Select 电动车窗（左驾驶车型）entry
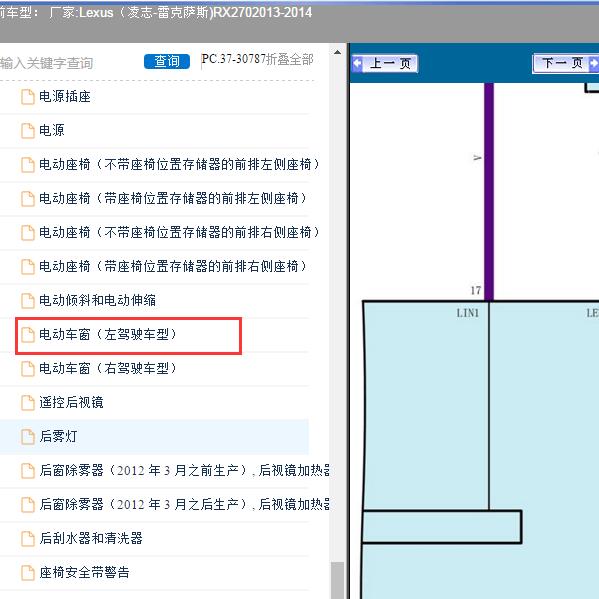This screenshot has height=599, width=599. [108, 334]
